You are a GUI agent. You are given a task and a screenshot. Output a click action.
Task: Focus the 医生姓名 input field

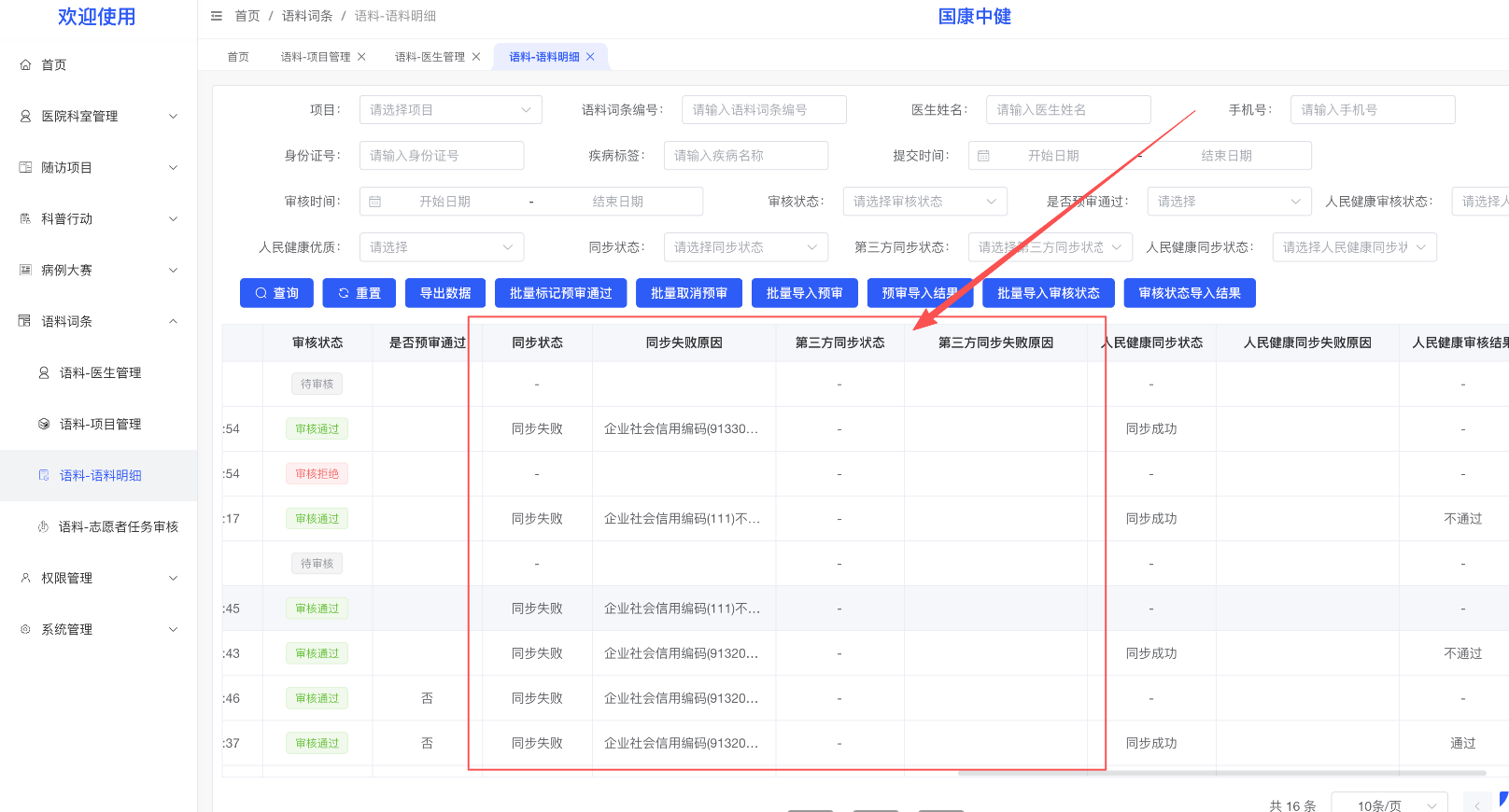(1068, 110)
